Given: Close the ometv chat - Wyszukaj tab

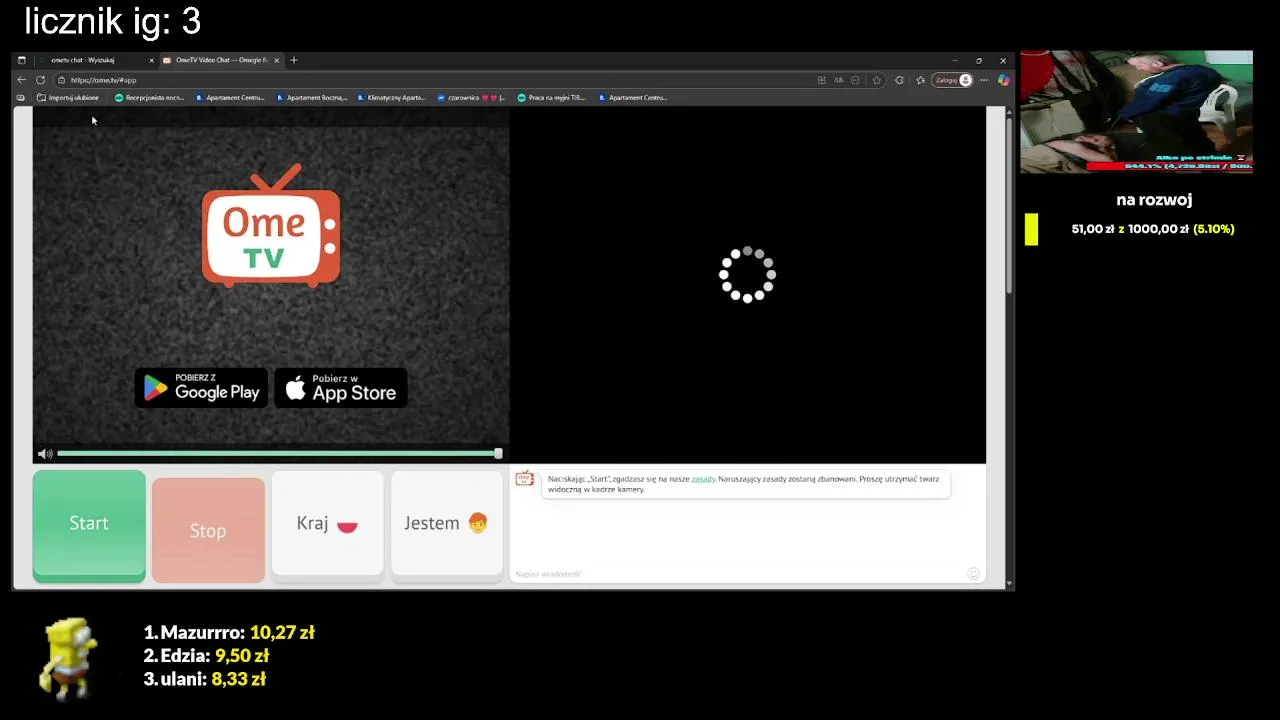Looking at the screenshot, I should coord(151,60).
